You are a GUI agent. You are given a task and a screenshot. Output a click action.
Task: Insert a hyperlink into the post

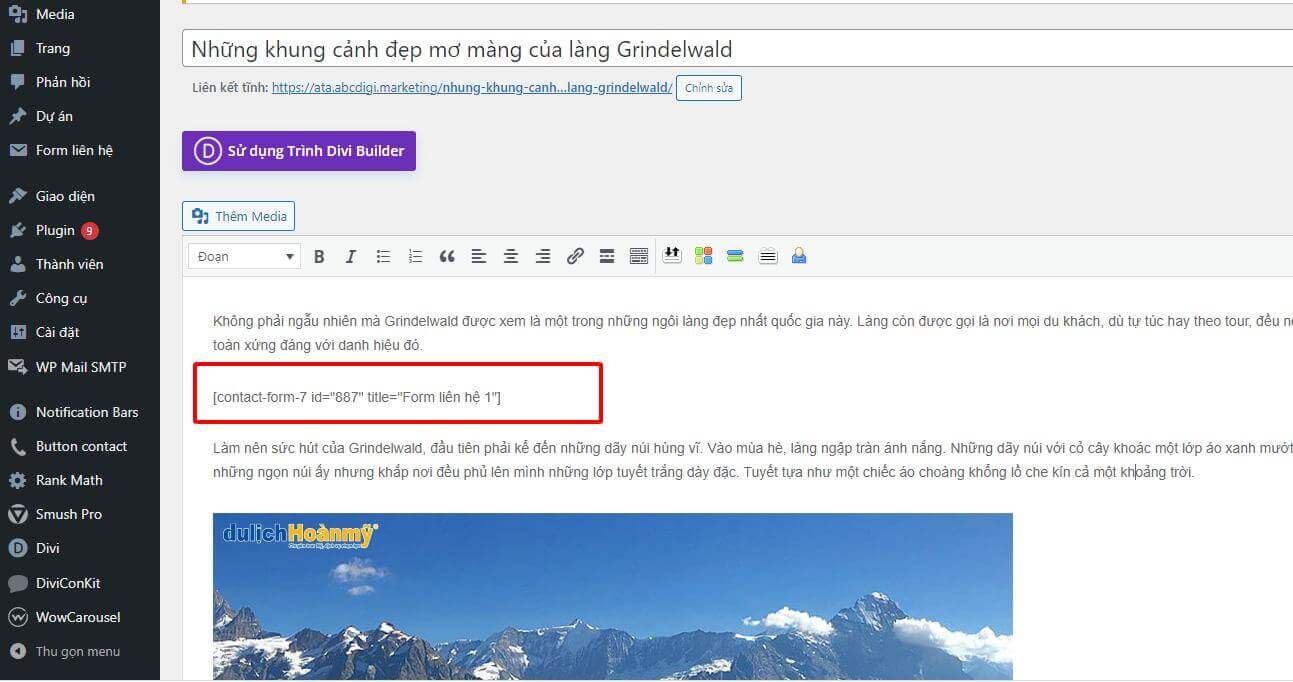(x=575, y=256)
